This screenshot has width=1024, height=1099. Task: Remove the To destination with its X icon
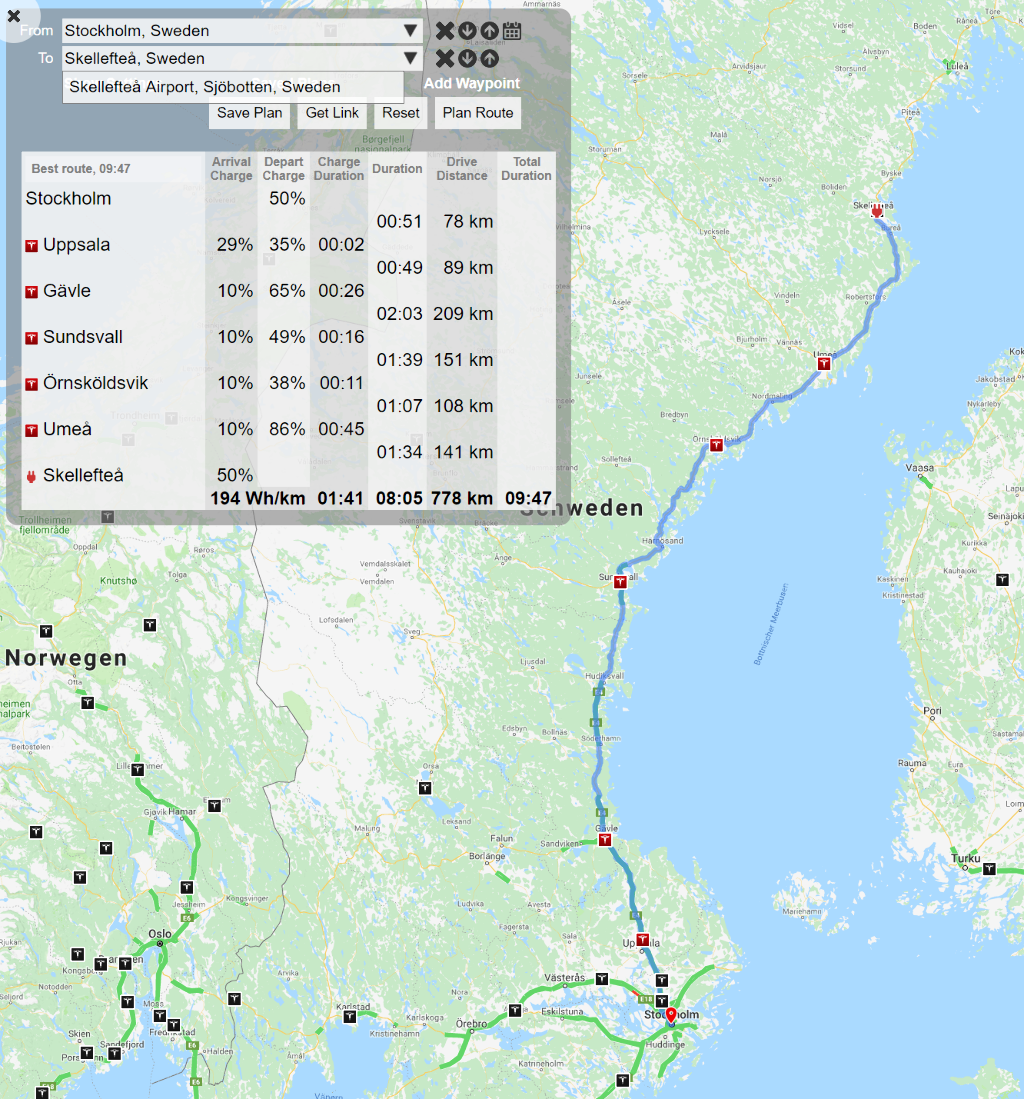[x=444, y=58]
